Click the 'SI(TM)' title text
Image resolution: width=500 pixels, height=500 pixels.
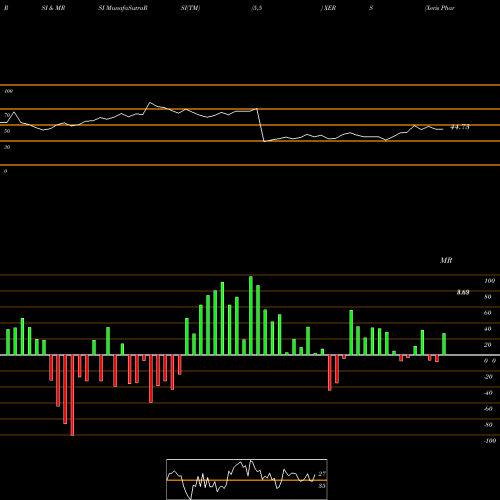tap(190, 8)
